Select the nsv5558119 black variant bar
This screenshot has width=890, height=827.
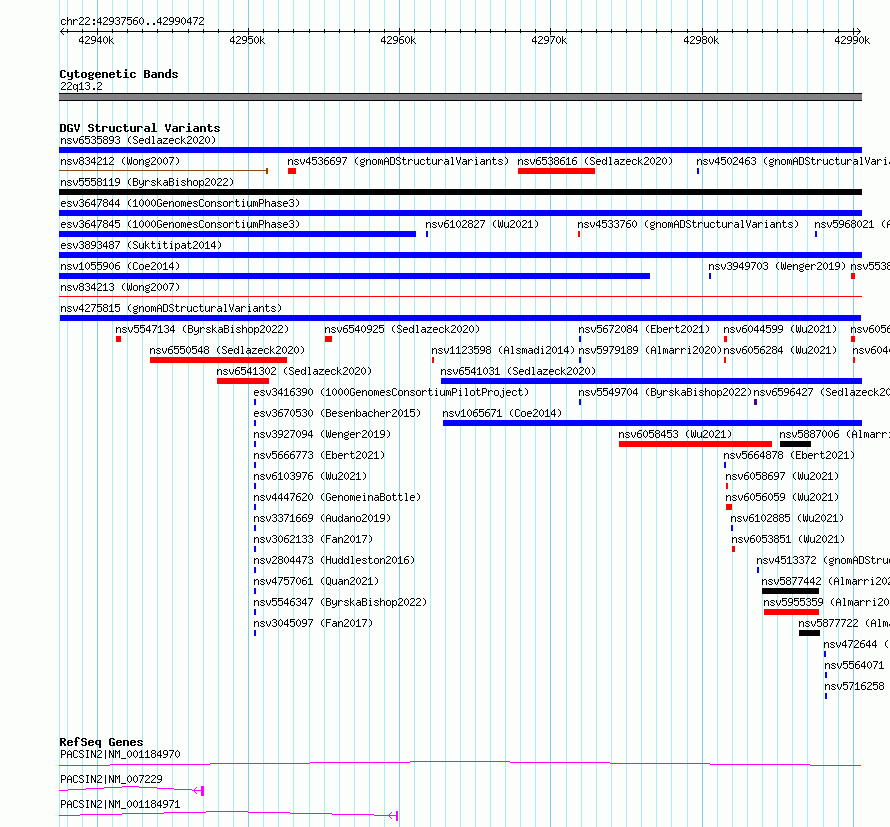(460, 192)
